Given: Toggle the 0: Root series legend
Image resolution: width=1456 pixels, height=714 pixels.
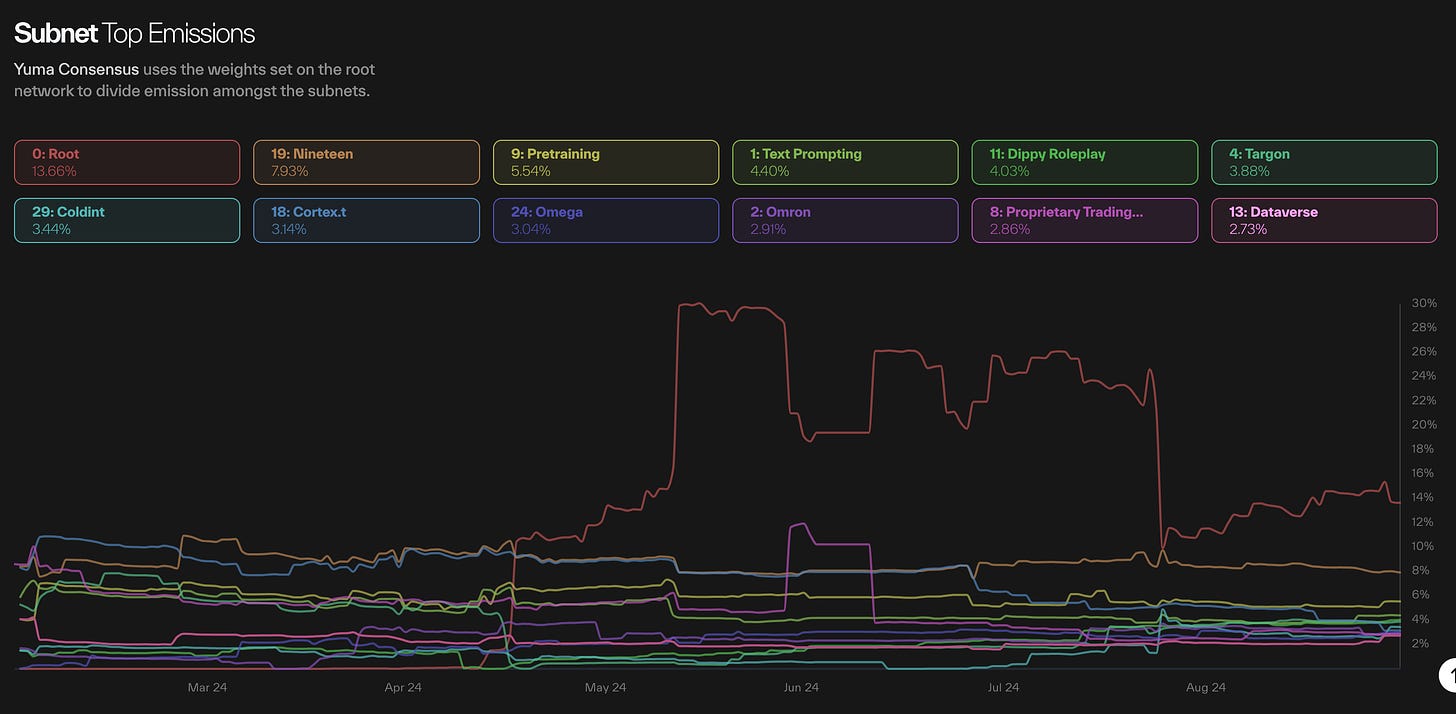Looking at the screenshot, I should 127,162.
